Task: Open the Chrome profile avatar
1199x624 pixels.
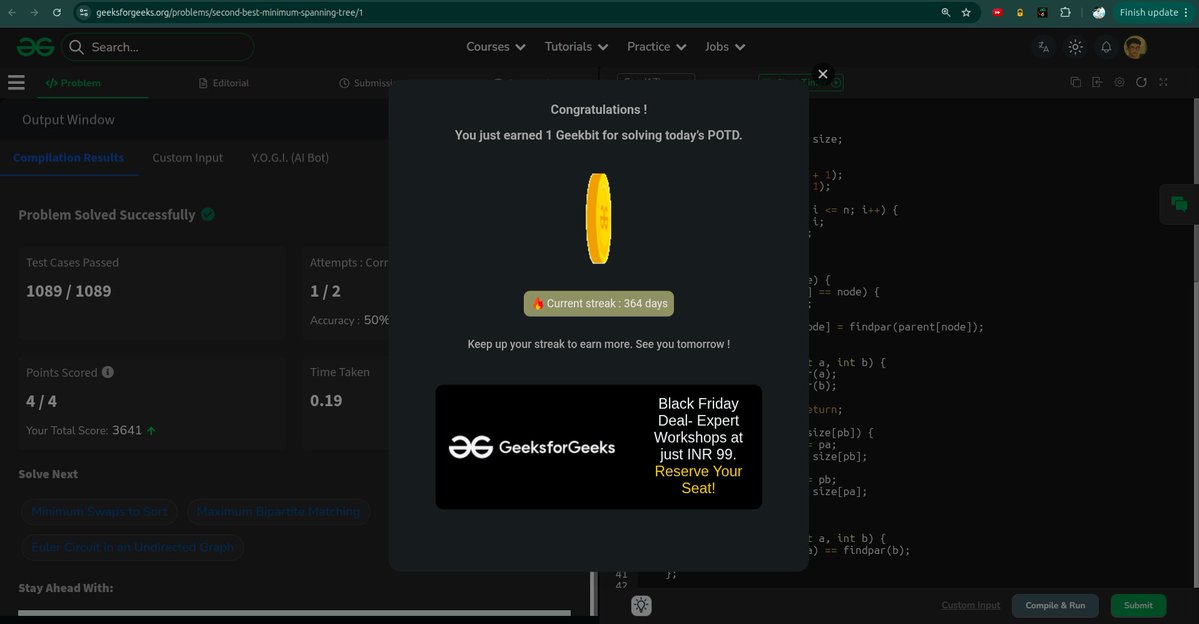Action: click(x=1099, y=12)
